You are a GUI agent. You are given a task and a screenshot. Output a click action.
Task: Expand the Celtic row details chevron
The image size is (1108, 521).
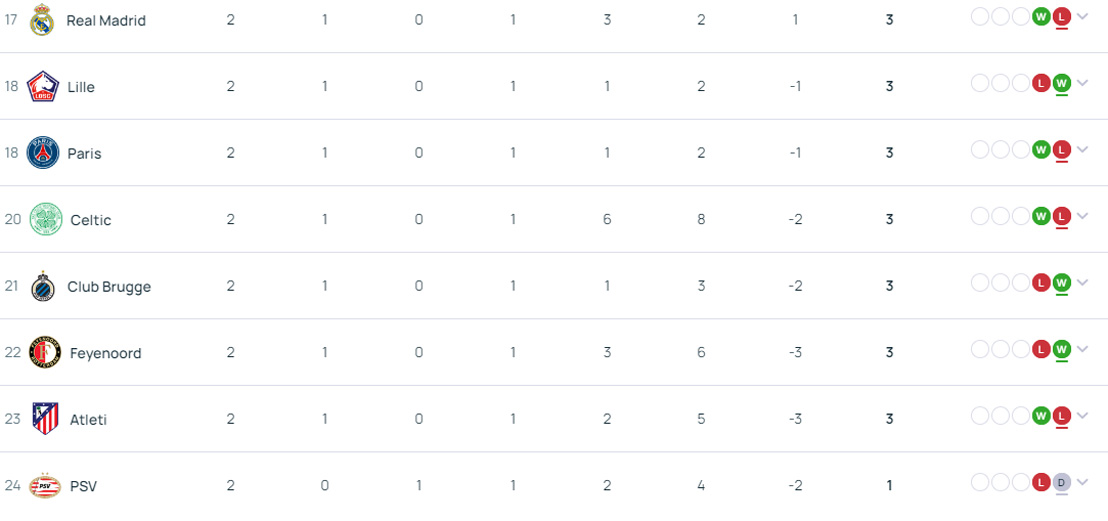point(1083,216)
